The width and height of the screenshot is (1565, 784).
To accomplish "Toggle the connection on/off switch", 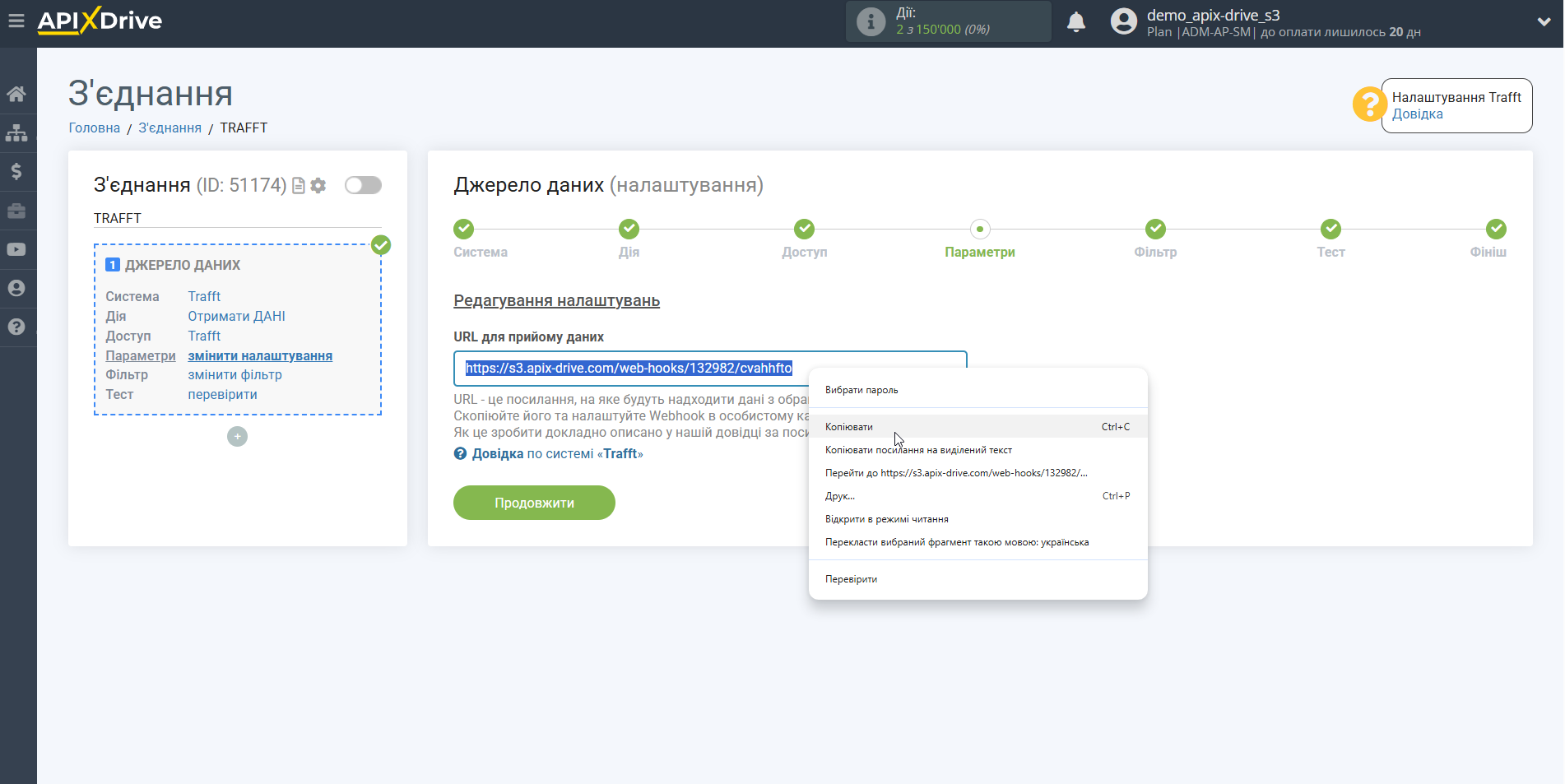I will click(363, 185).
